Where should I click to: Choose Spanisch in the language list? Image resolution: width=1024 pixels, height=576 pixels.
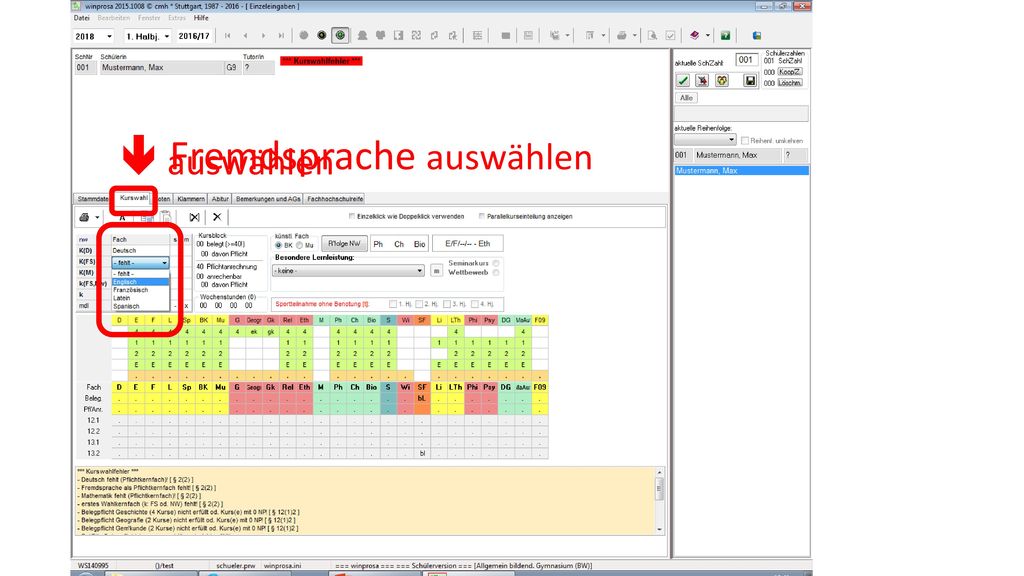coord(140,306)
